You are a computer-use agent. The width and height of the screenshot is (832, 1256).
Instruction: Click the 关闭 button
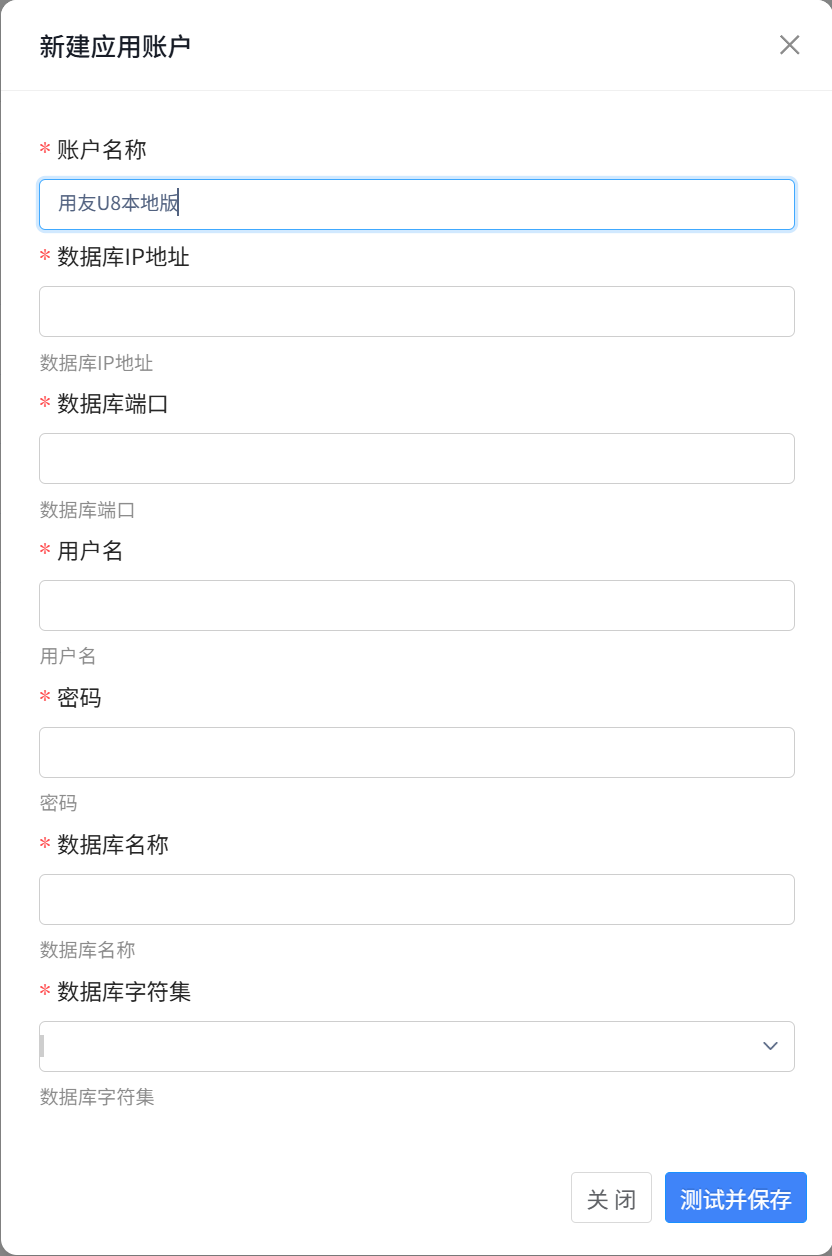pos(611,1198)
